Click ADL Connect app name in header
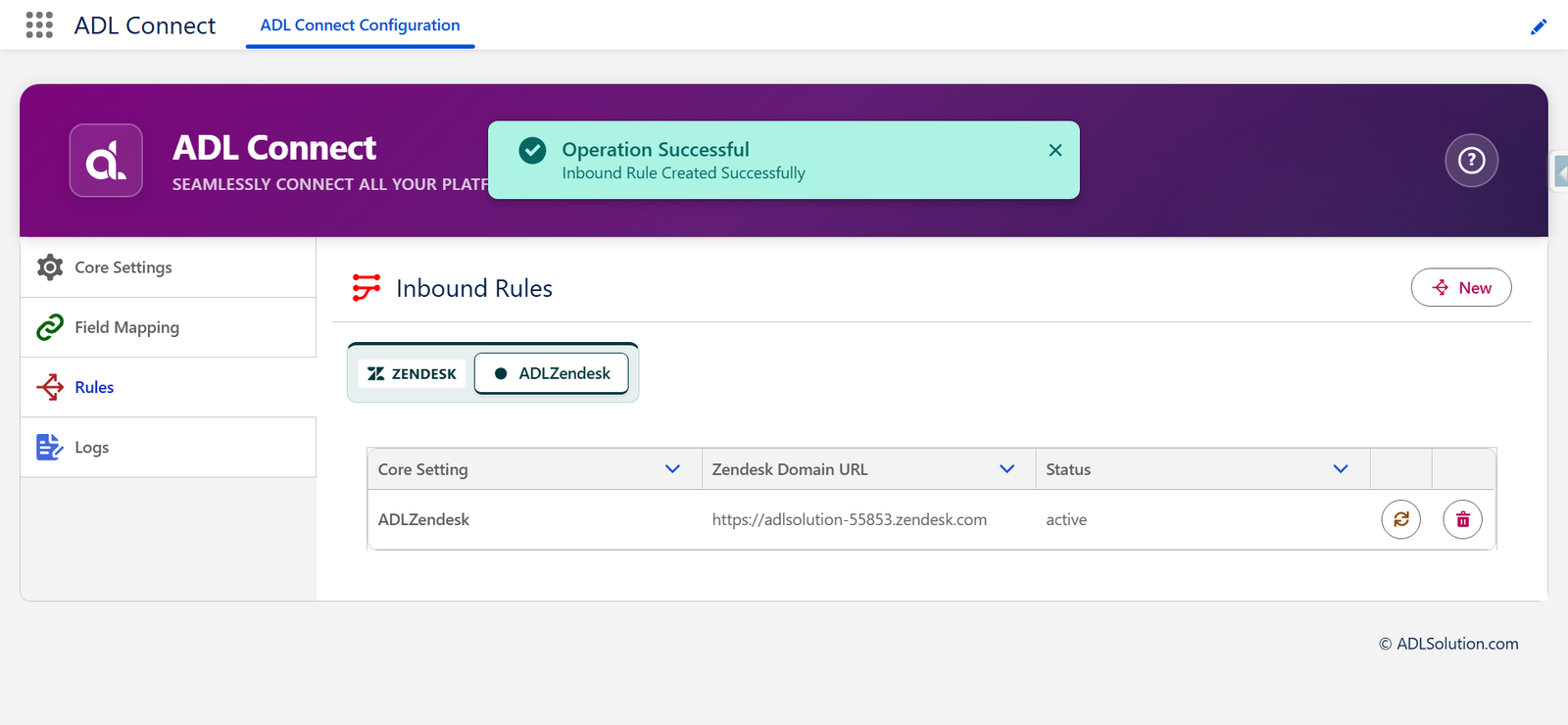The height and width of the screenshot is (725, 1568). pyautogui.click(x=145, y=25)
